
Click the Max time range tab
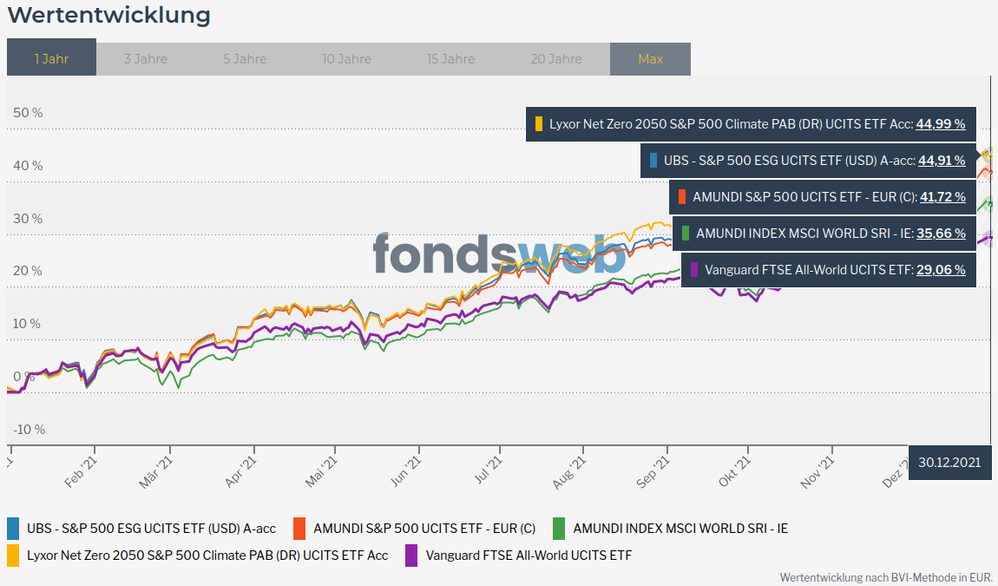coord(650,58)
